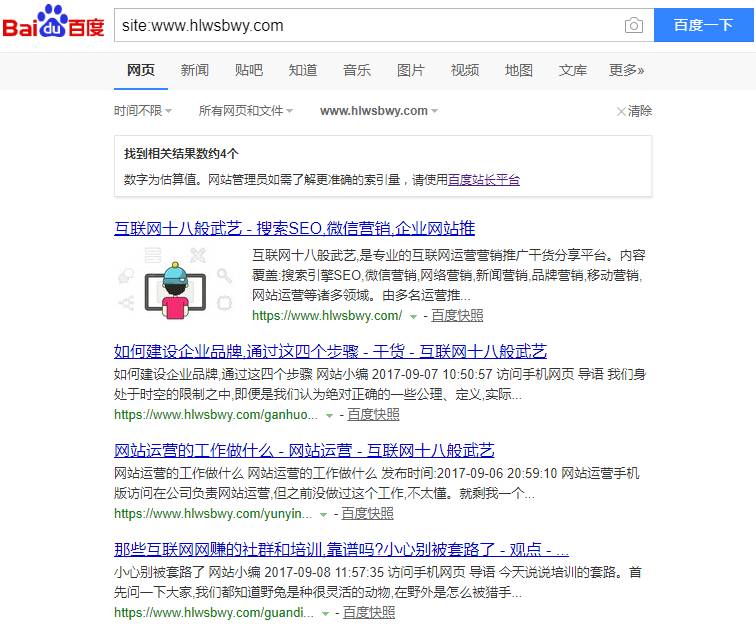Open the 地图 tab
The height and width of the screenshot is (633, 756).
tap(519, 70)
